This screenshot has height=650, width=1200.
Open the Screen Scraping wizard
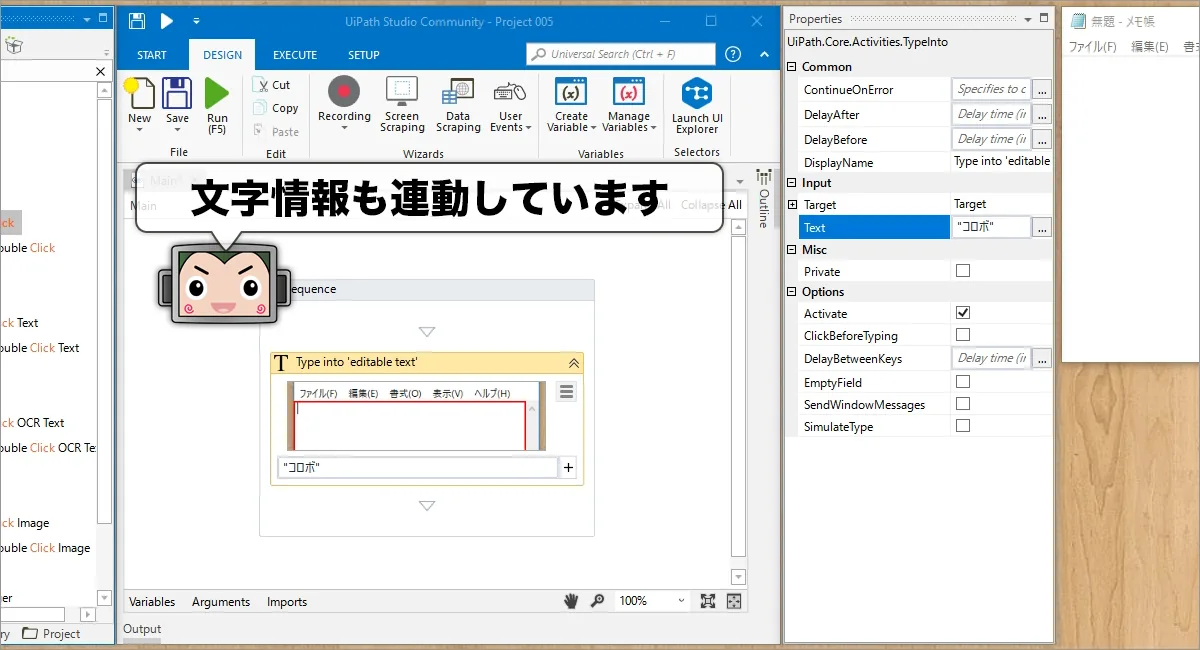point(402,105)
